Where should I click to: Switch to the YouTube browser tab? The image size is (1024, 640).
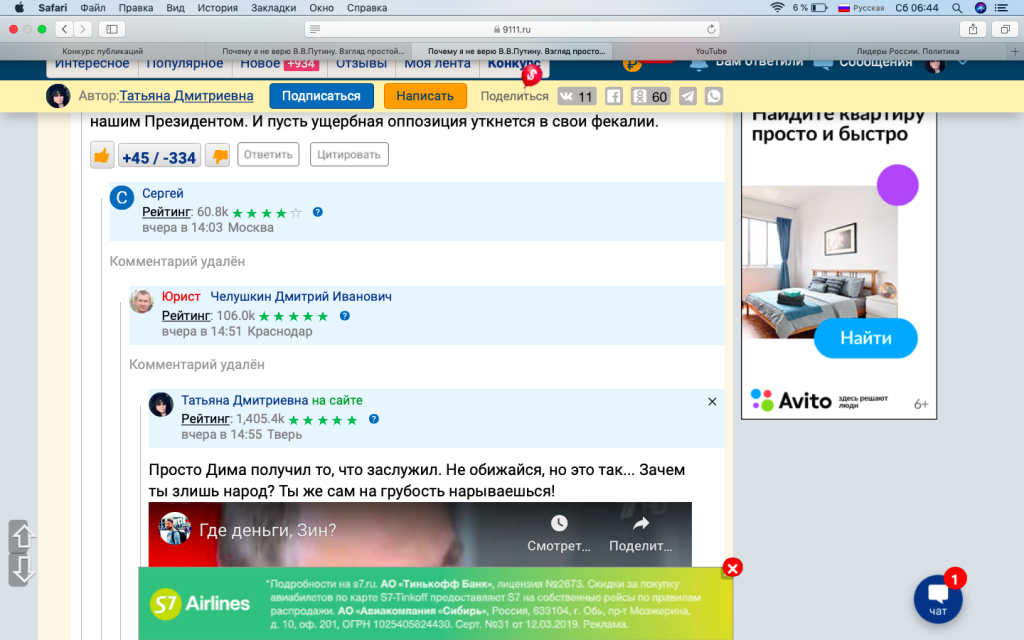(710, 51)
